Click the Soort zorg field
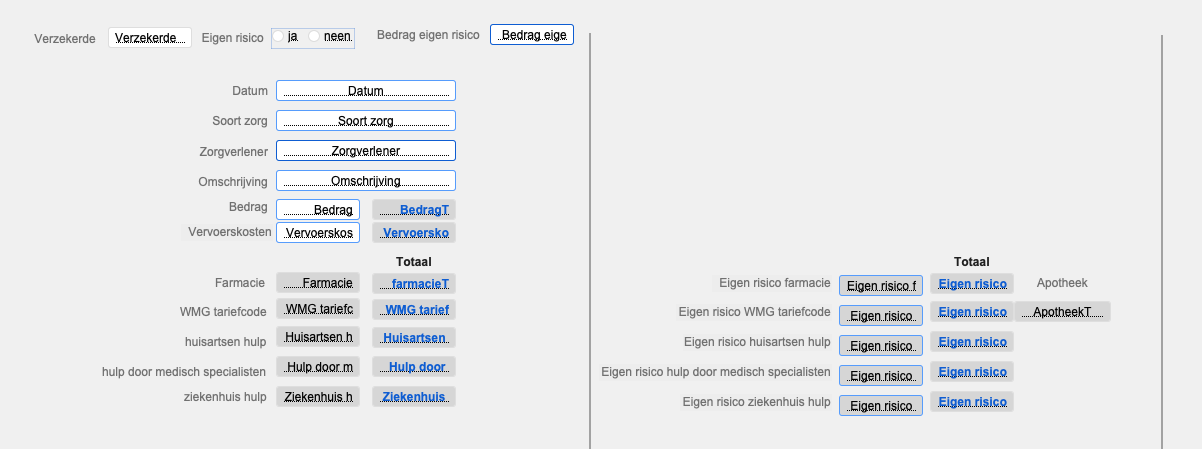Image resolution: width=1202 pixels, height=449 pixels. pyautogui.click(x=365, y=121)
